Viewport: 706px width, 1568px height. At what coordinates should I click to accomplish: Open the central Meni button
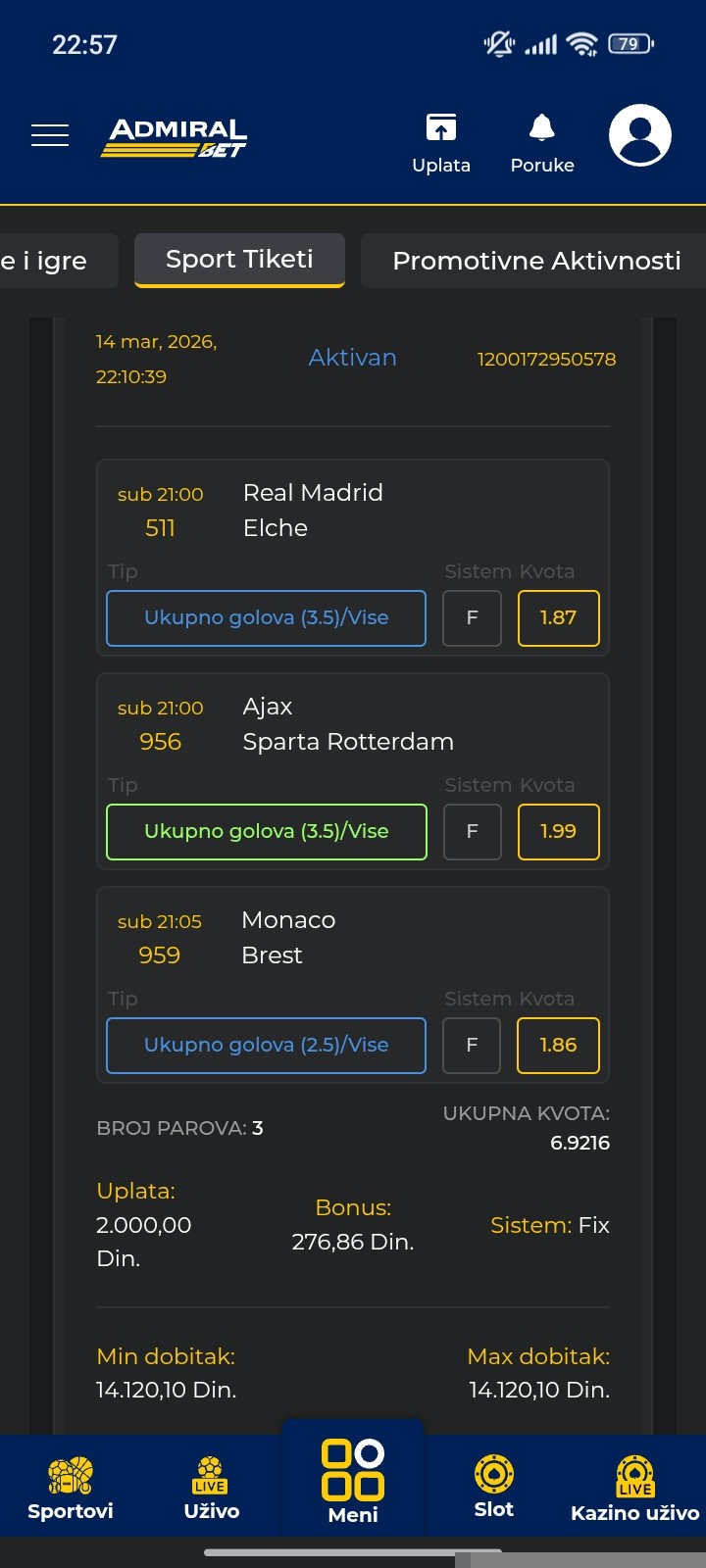point(353,1480)
